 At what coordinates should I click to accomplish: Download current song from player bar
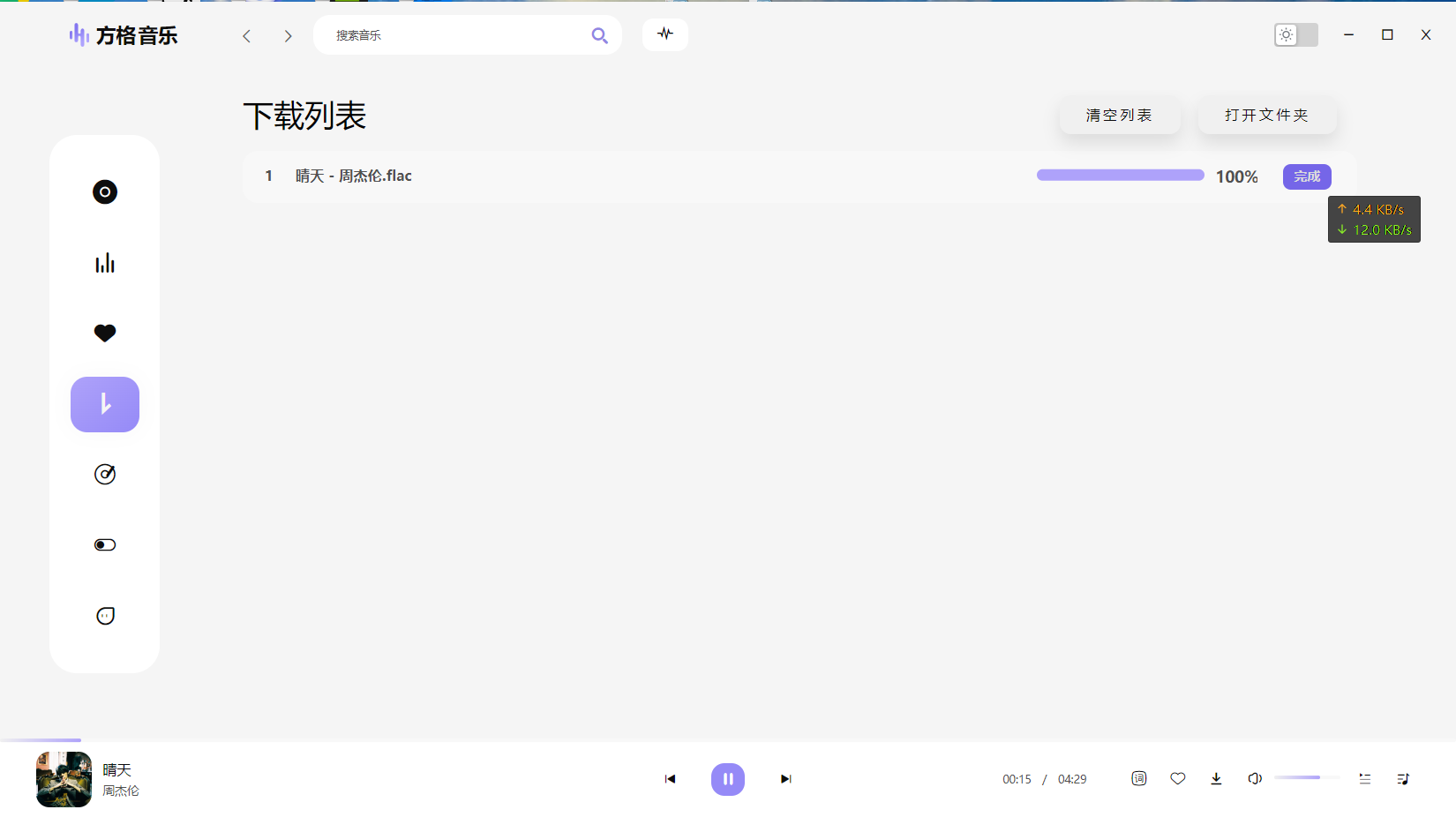1216,778
